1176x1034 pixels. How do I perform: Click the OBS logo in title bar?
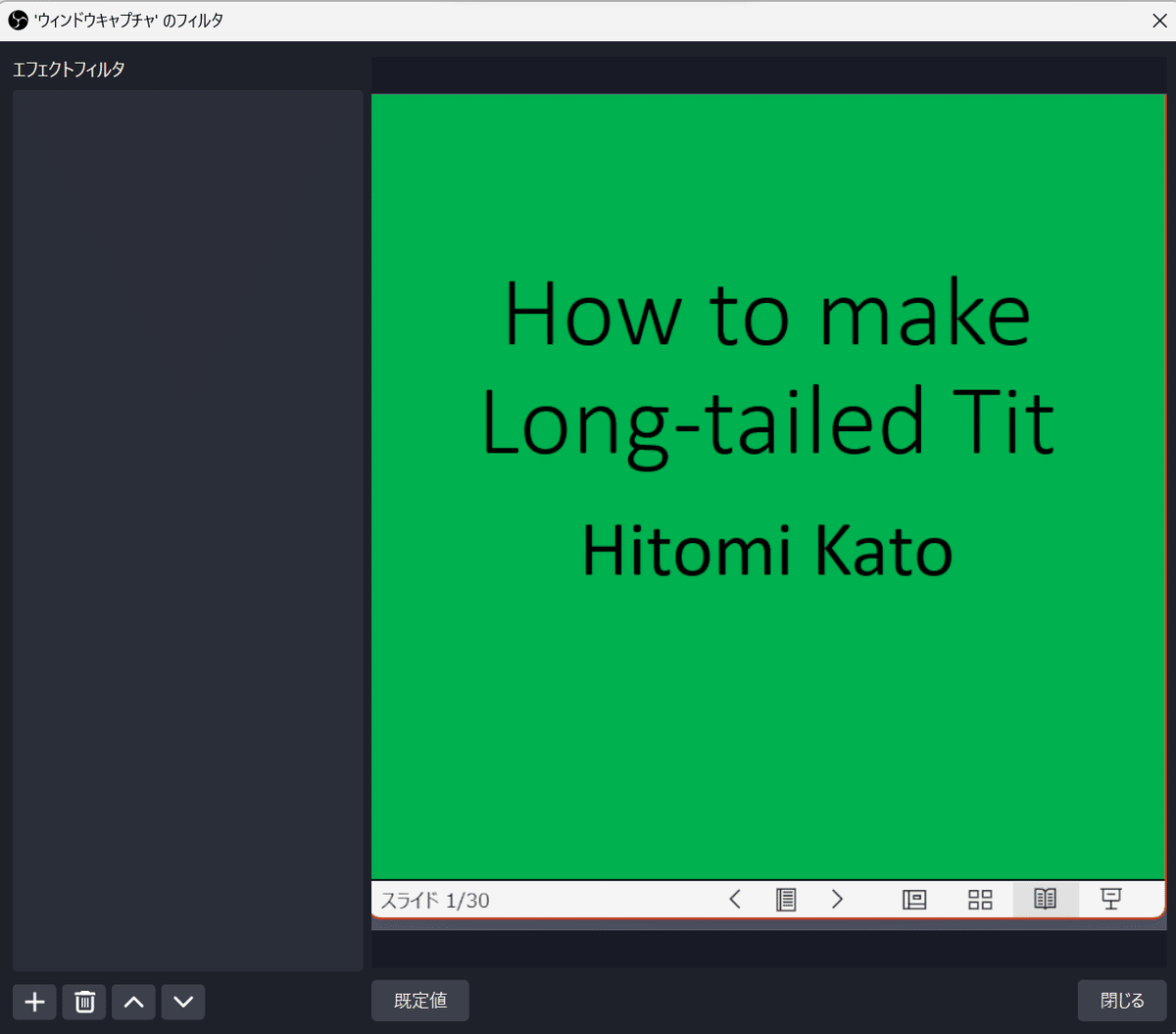tap(18, 20)
